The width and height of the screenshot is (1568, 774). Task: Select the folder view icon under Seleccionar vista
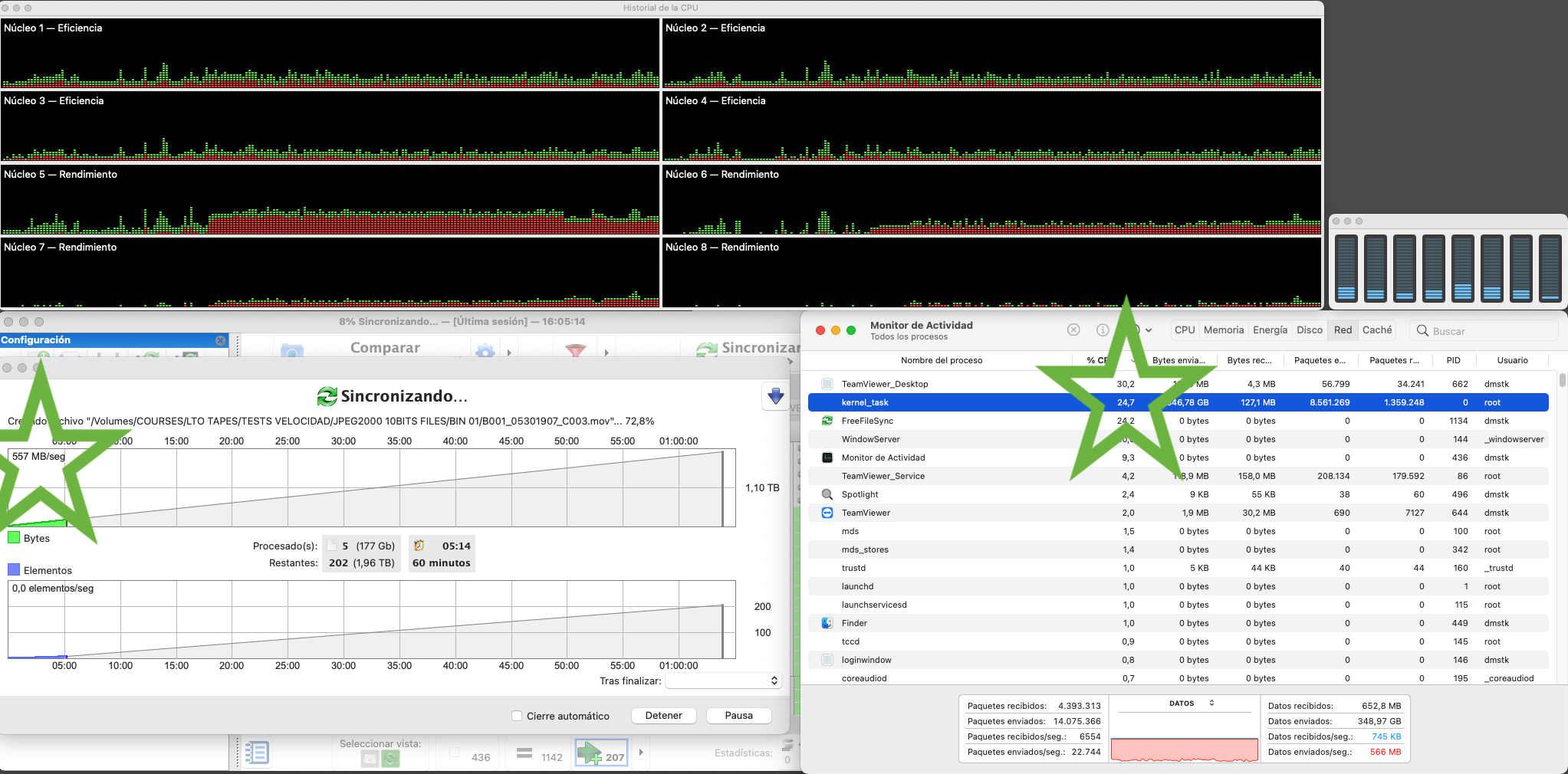coord(370,759)
